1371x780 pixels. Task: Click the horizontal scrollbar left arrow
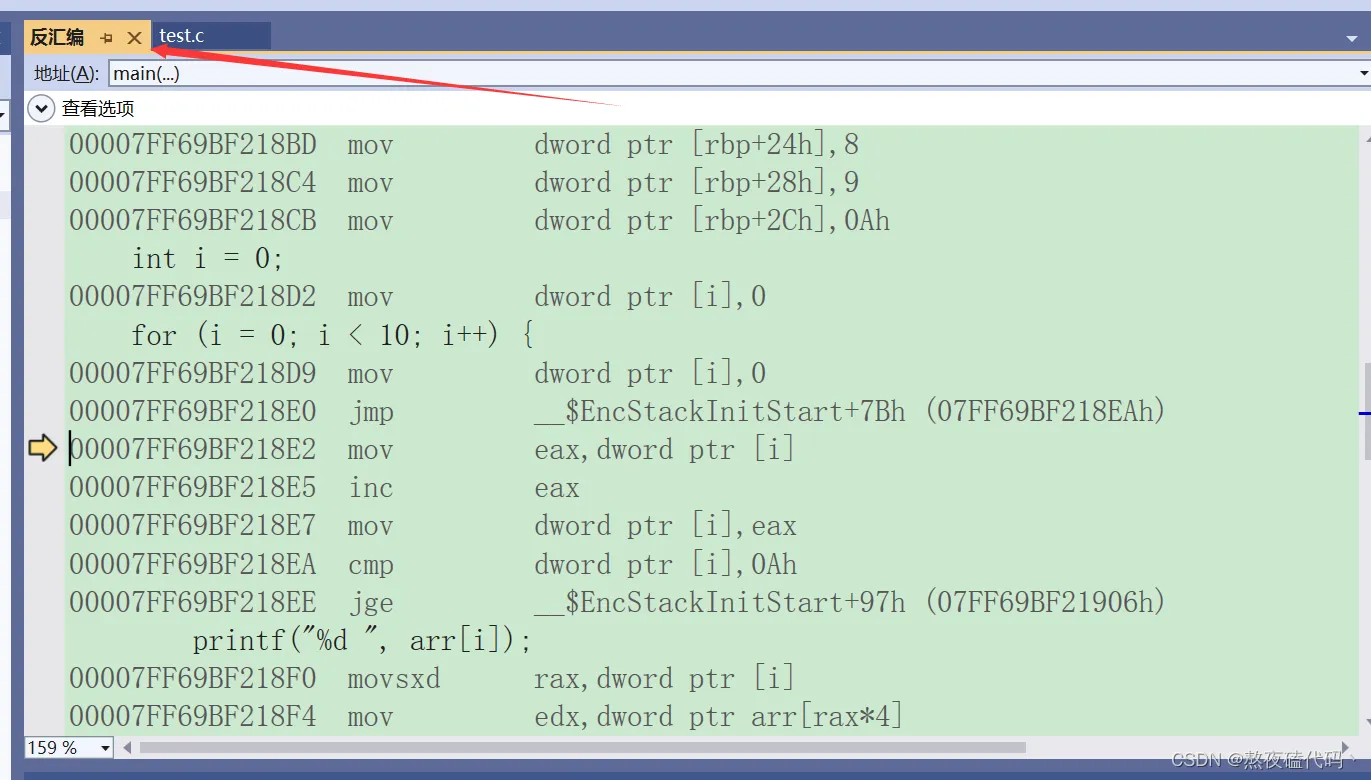tap(127, 747)
